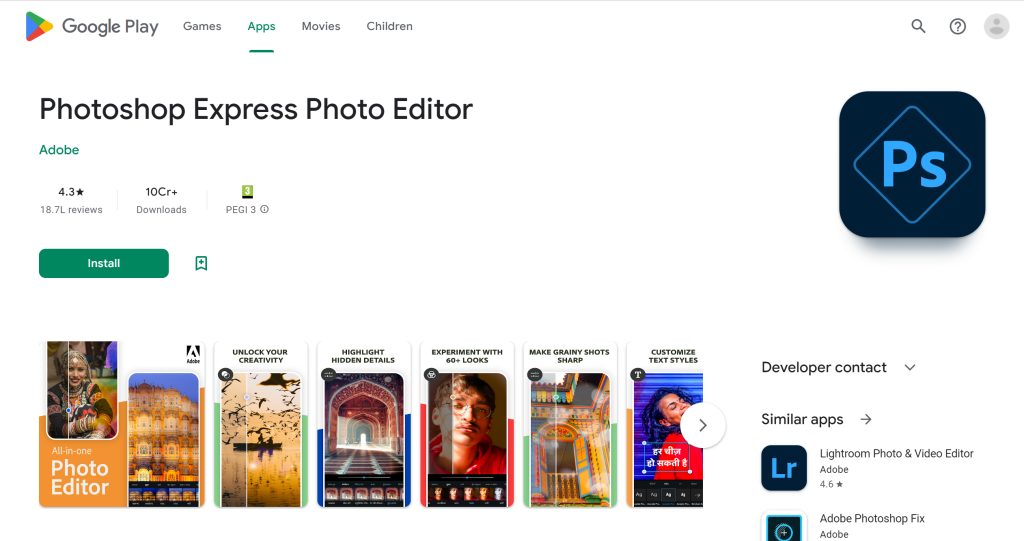This screenshot has width=1024, height=541.
Task: Open the All-in-one Photo Editor screenshot
Action: coord(122,424)
